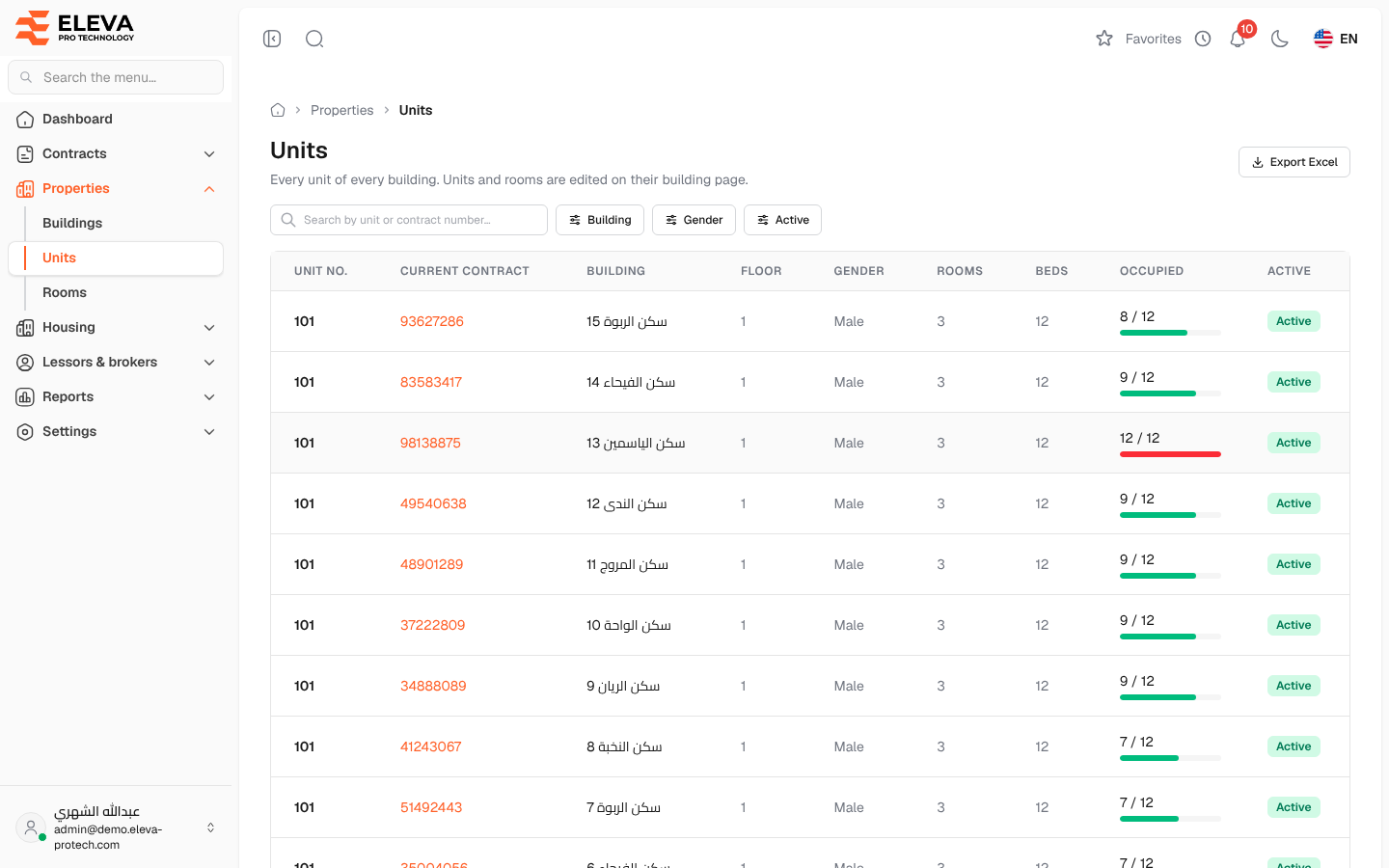
Task: Open notifications bell with 10 badge
Action: pos(1239,38)
